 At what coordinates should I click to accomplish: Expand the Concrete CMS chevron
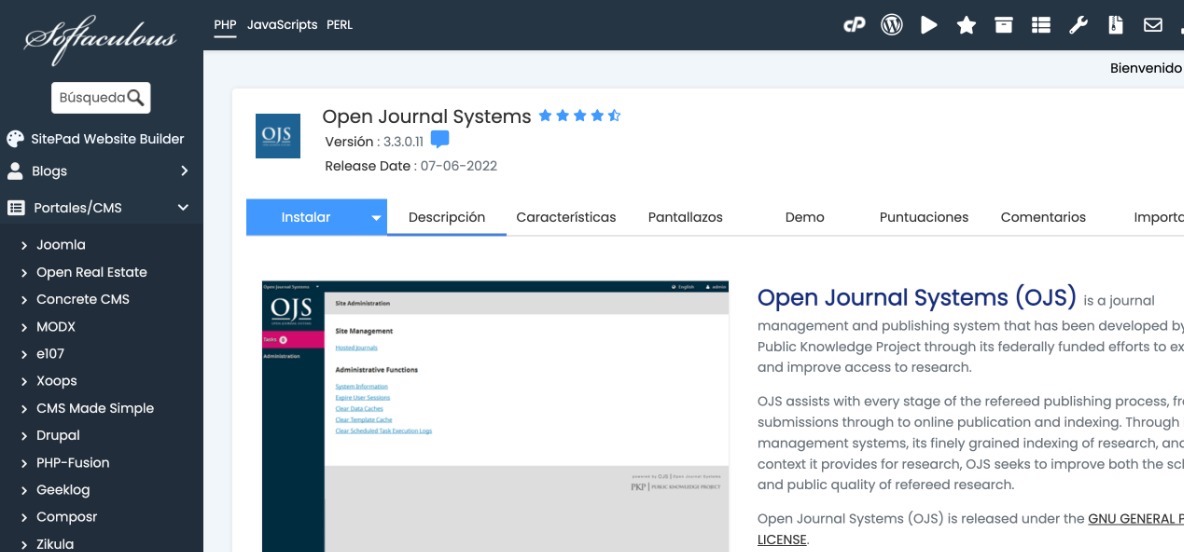[24, 300]
